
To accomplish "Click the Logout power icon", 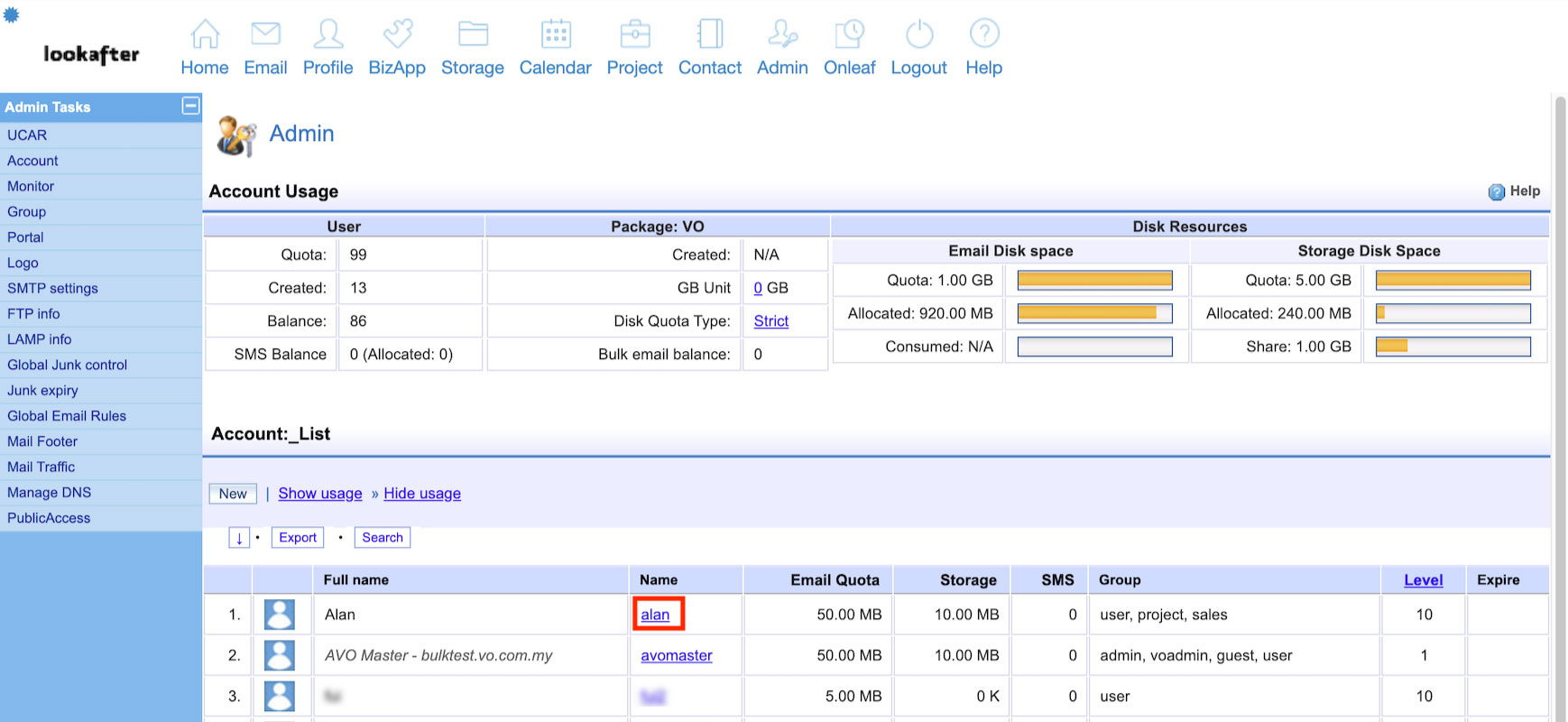I will pyautogui.click(x=918, y=34).
